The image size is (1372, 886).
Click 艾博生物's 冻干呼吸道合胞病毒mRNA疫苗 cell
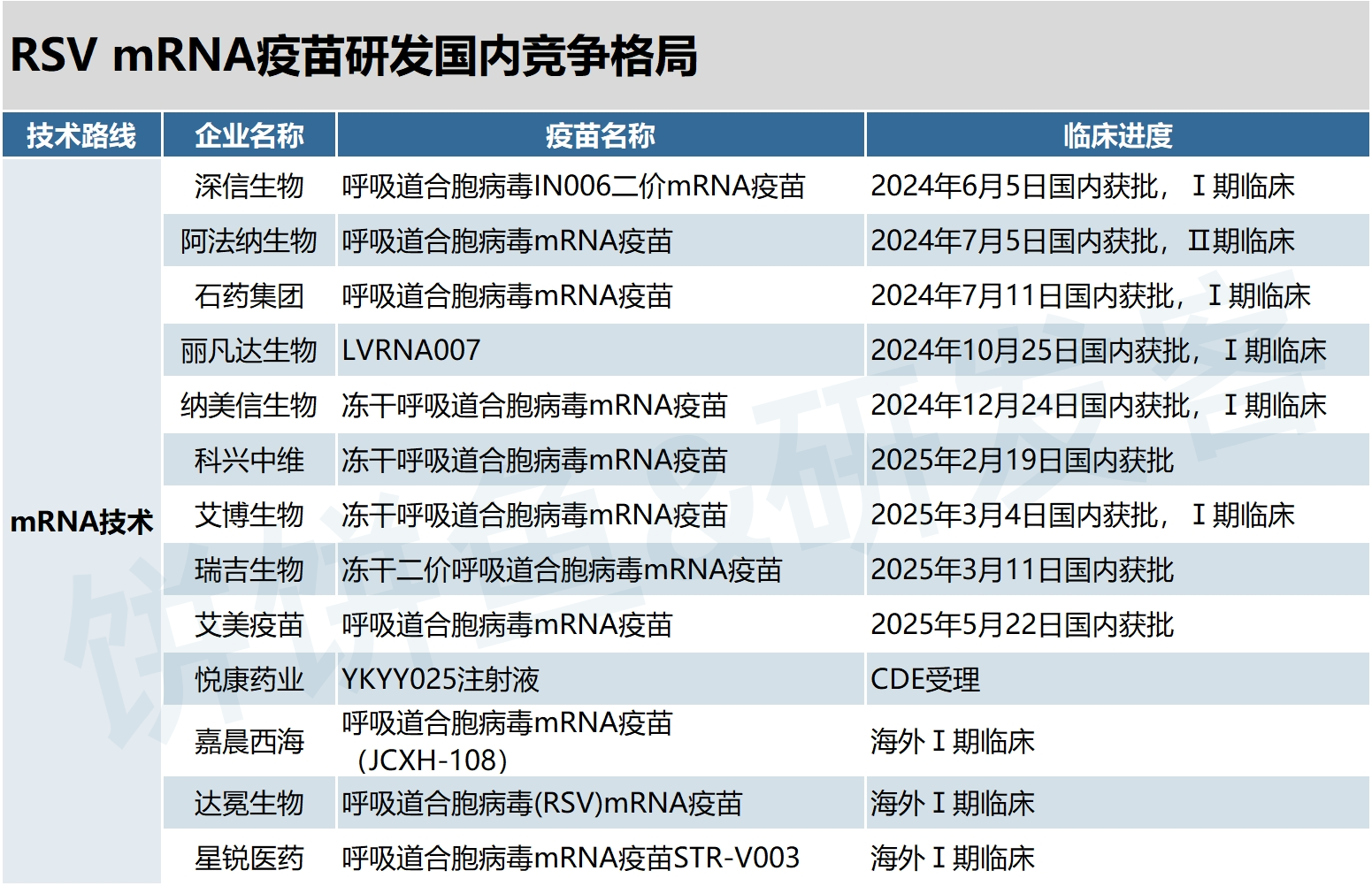coord(601,515)
